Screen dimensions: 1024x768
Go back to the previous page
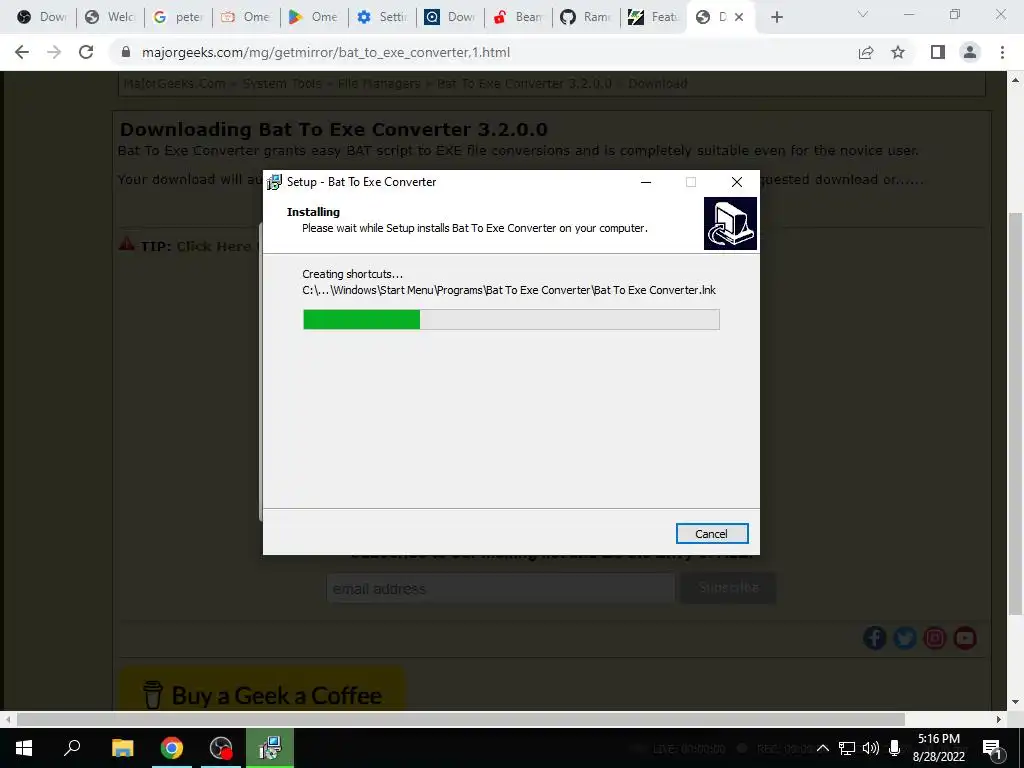tap(22, 52)
